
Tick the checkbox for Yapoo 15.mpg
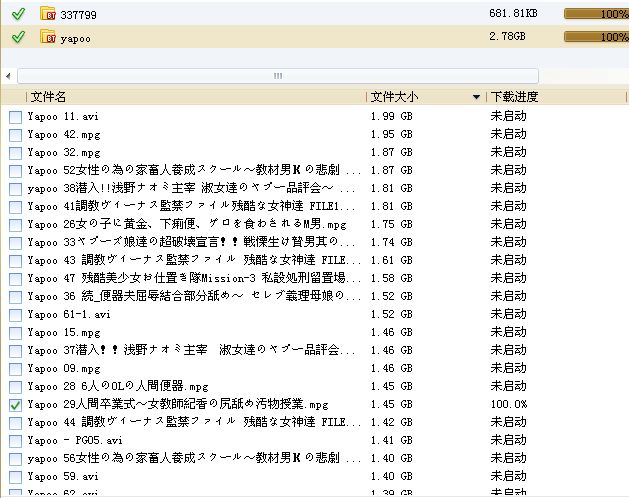tap(15, 333)
